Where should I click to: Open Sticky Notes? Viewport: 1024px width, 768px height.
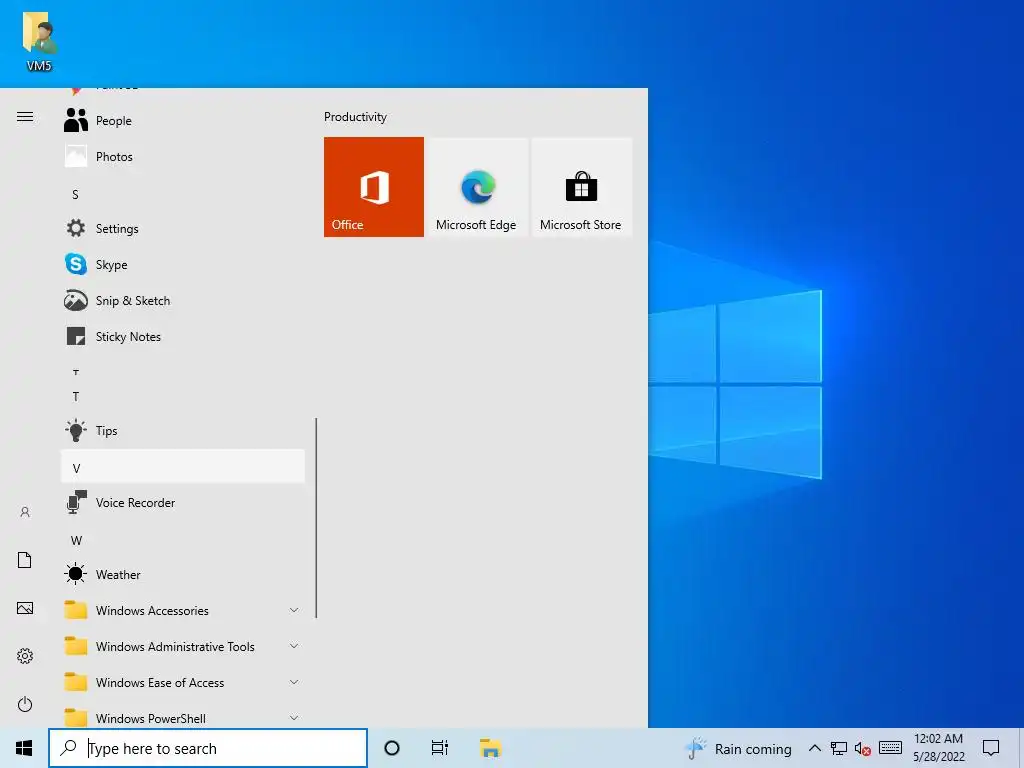pos(183,336)
